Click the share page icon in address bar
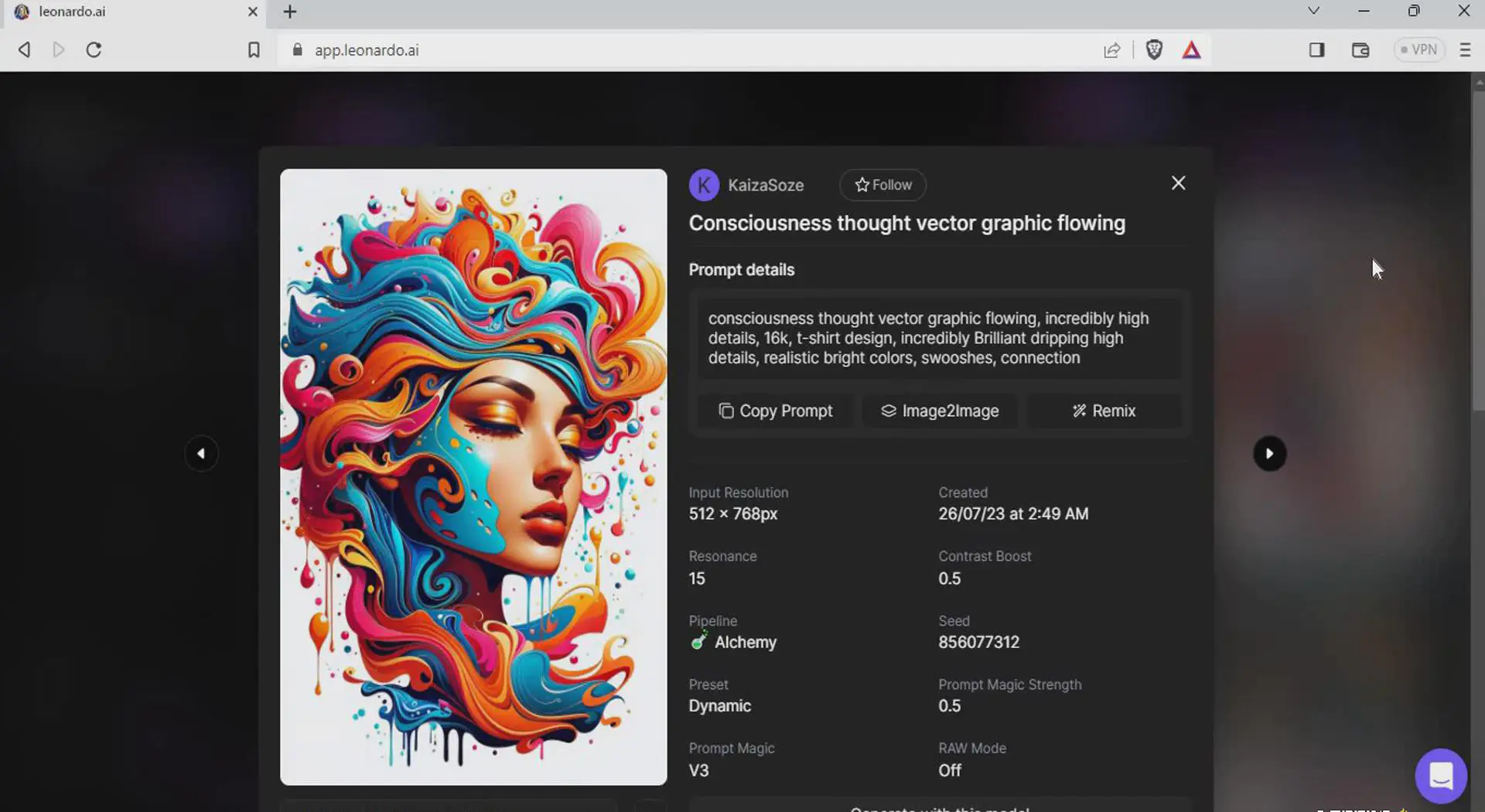The width and height of the screenshot is (1485, 812). pos(1111,50)
